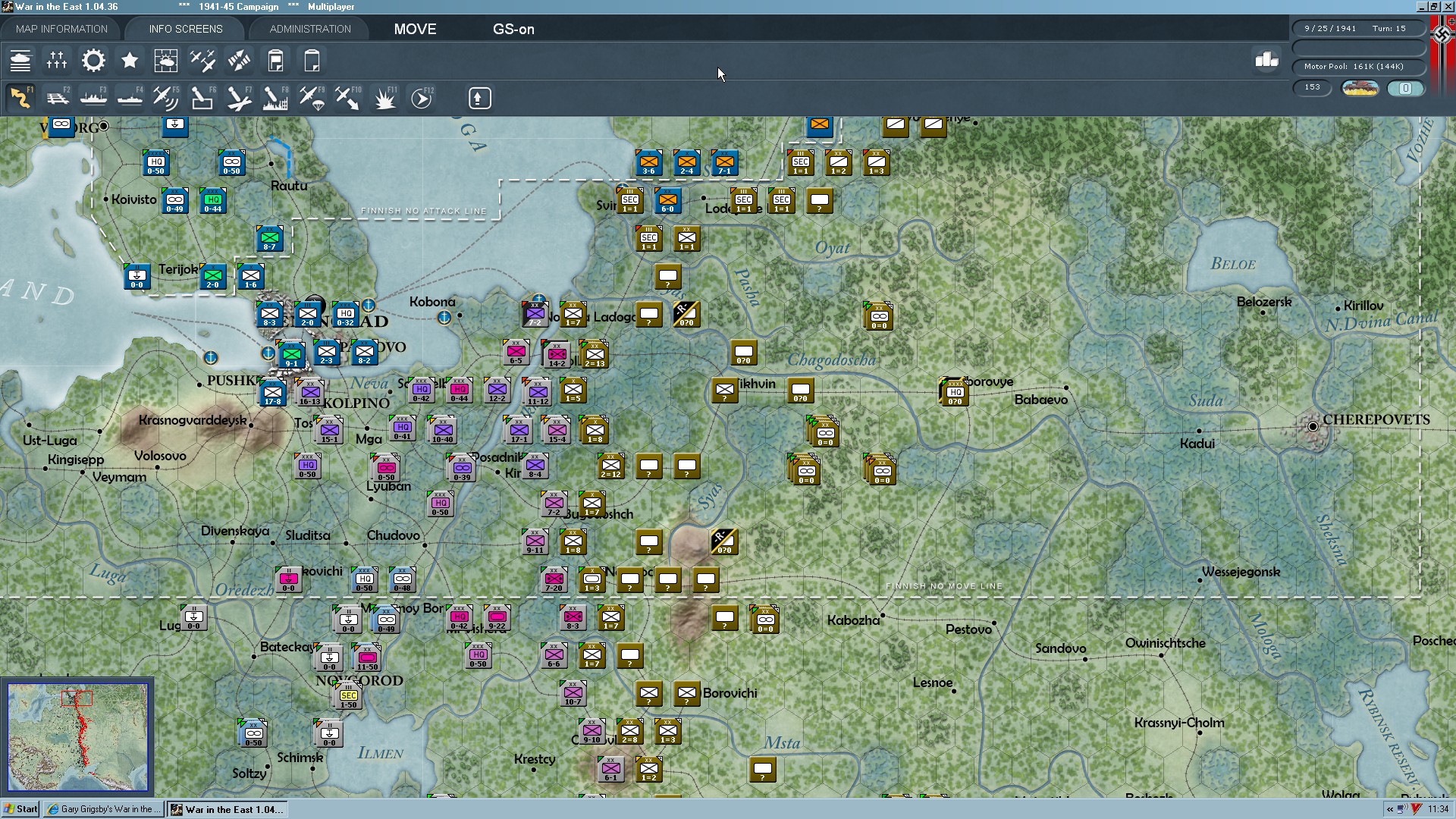Select the 7-20 unit counter
This screenshot has height=819, width=1456.
click(554, 581)
